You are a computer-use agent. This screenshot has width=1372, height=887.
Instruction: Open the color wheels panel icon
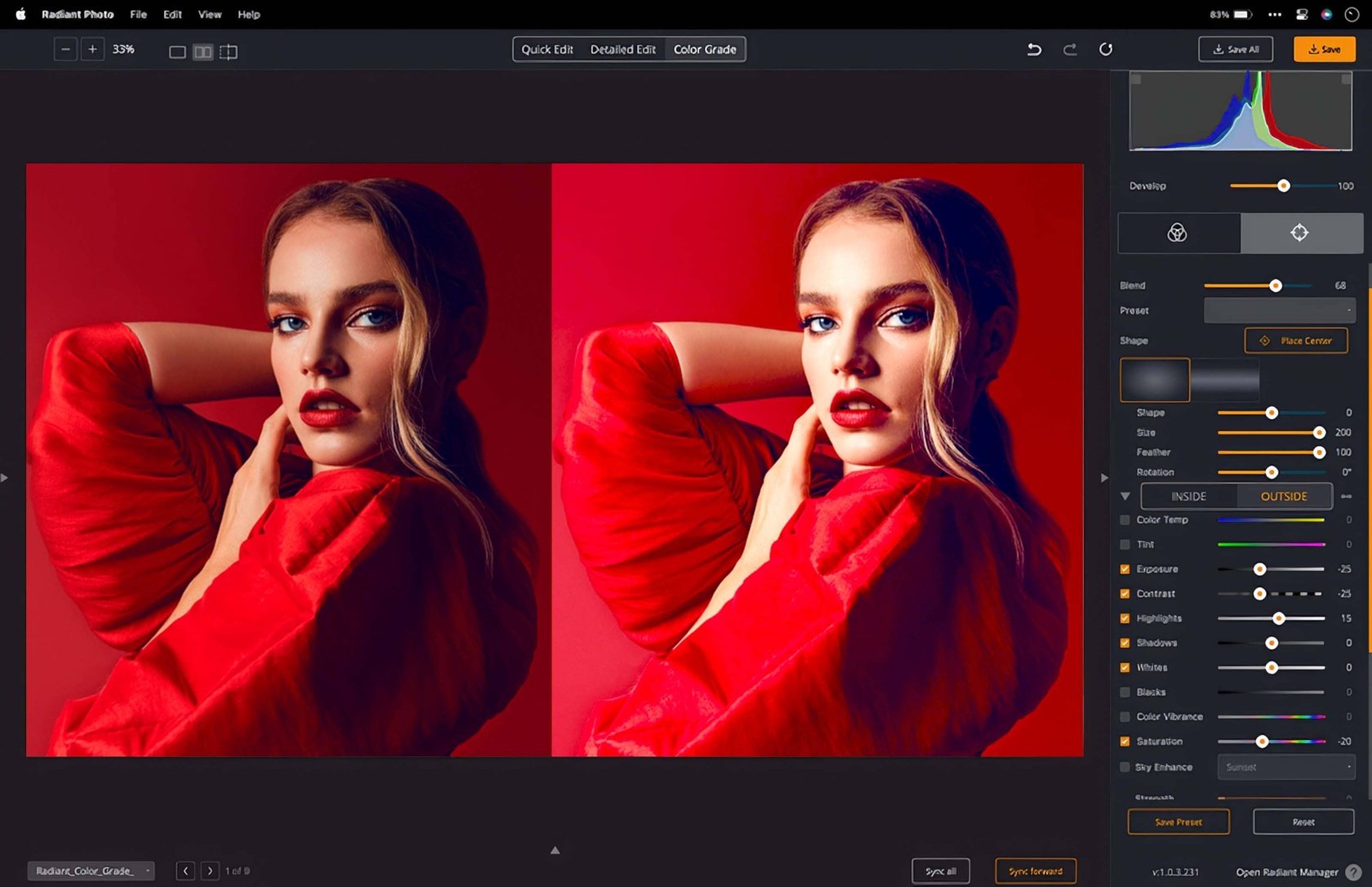(1178, 234)
